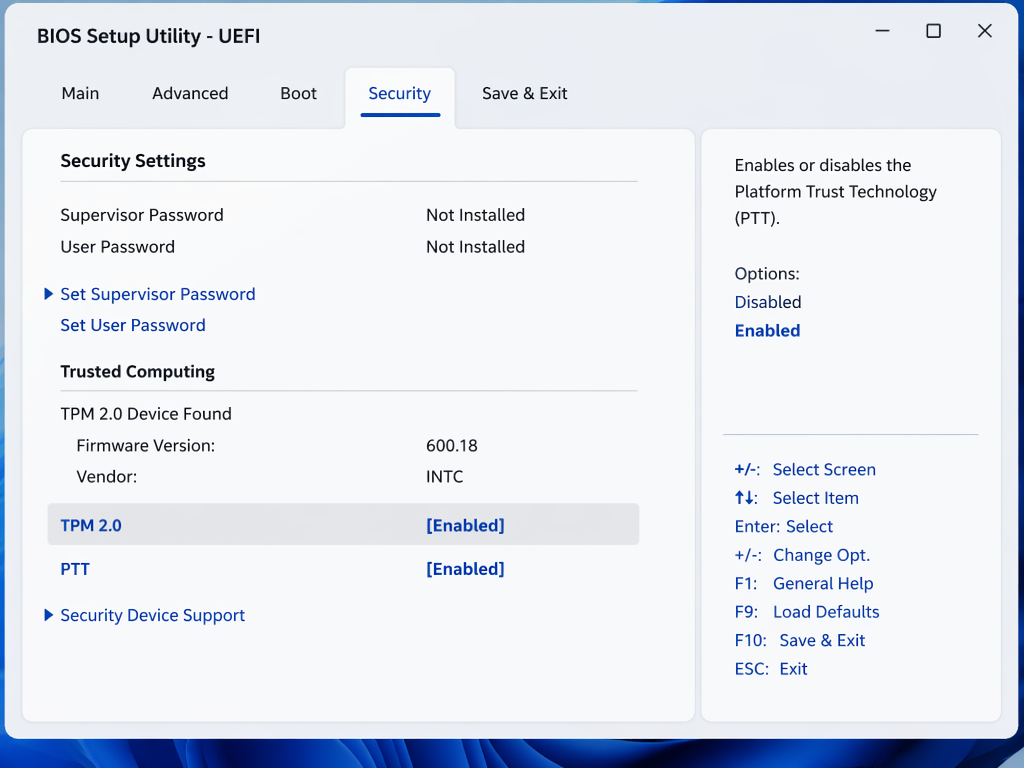The image size is (1024, 768).
Task: Go to the Boot tab
Action: pyautogui.click(x=298, y=93)
